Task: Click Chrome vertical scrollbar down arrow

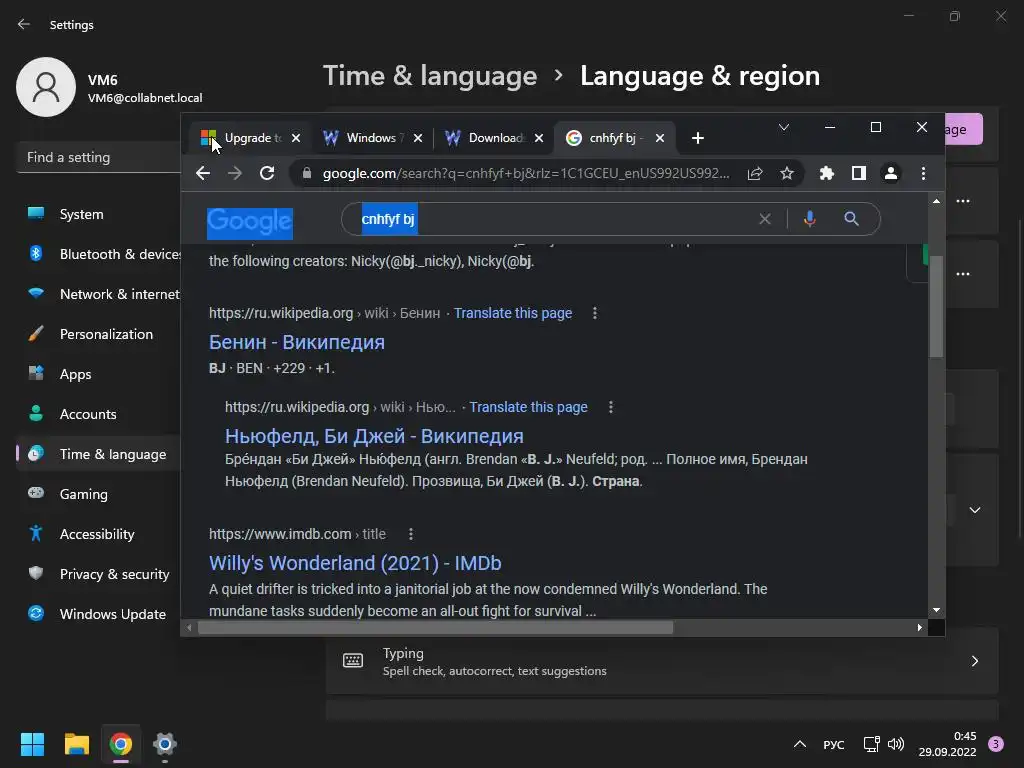Action: 936,611
